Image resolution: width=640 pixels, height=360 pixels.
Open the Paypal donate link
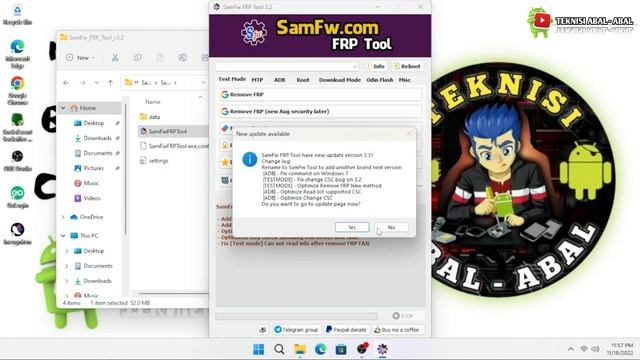346,329
